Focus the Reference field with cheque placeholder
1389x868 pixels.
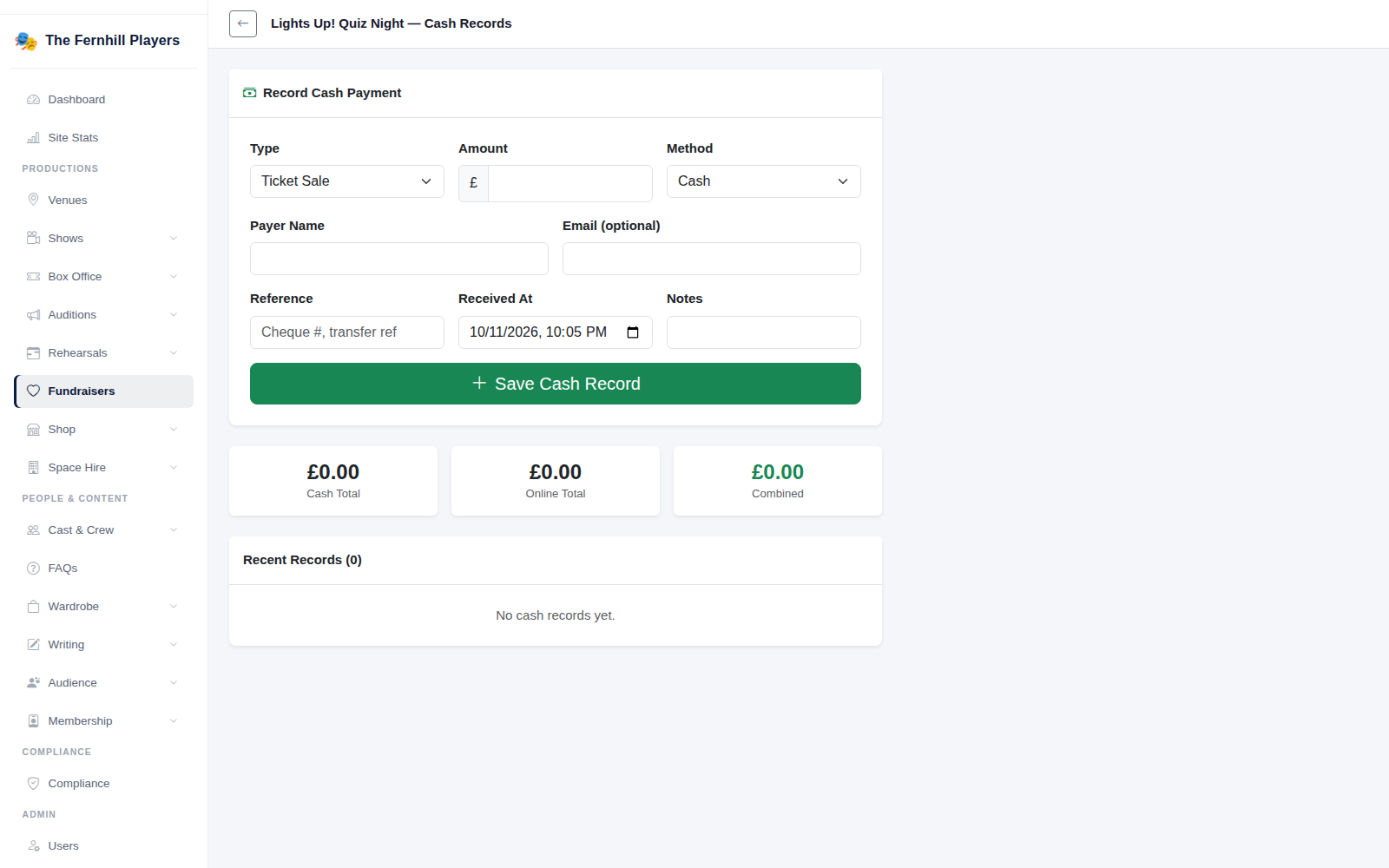pos(347,332)
